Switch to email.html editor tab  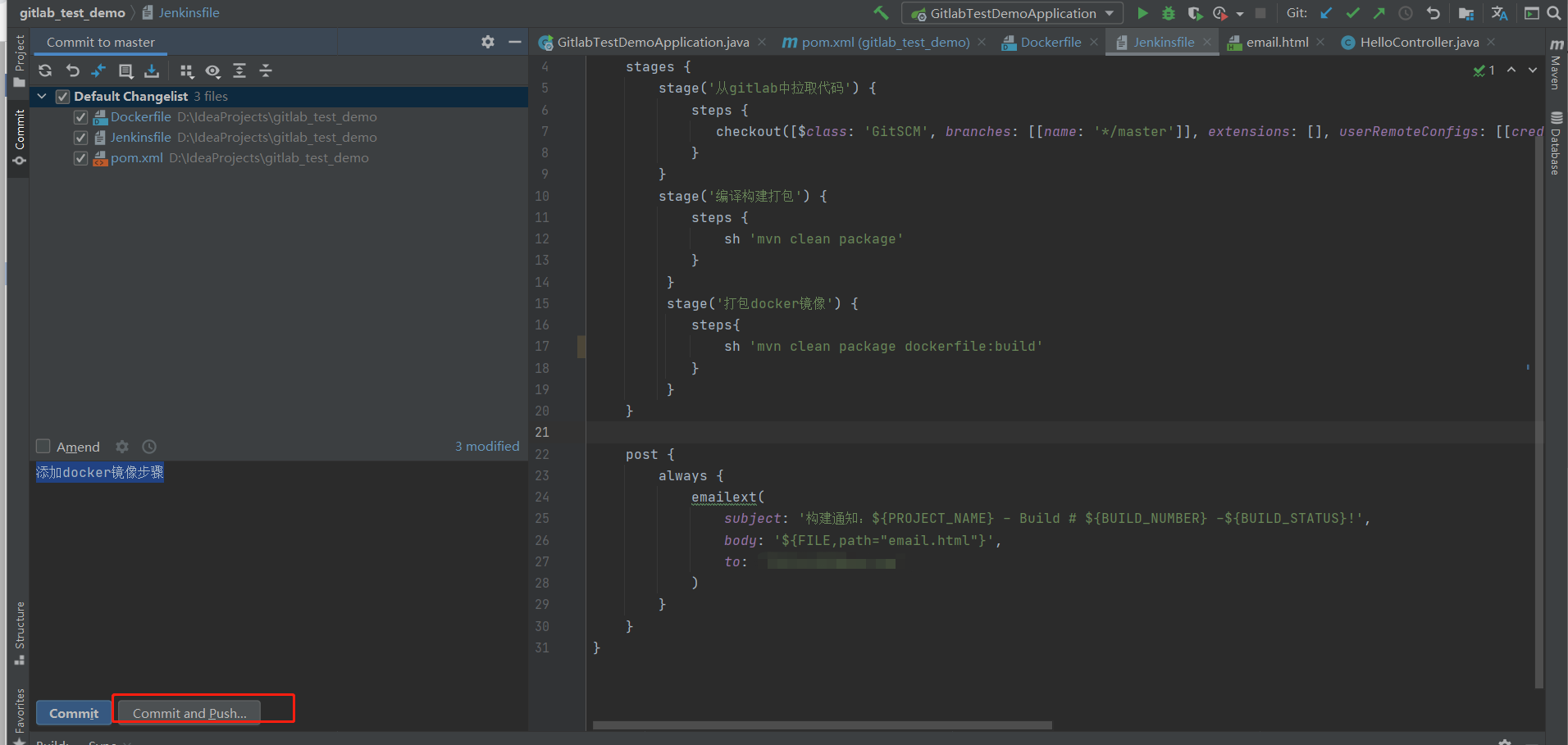click(1277, 42)
